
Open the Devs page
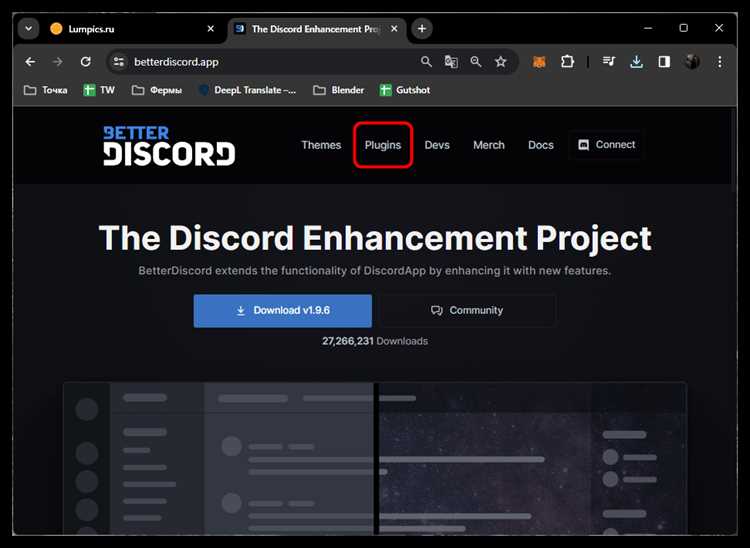[x=437, y=145]
